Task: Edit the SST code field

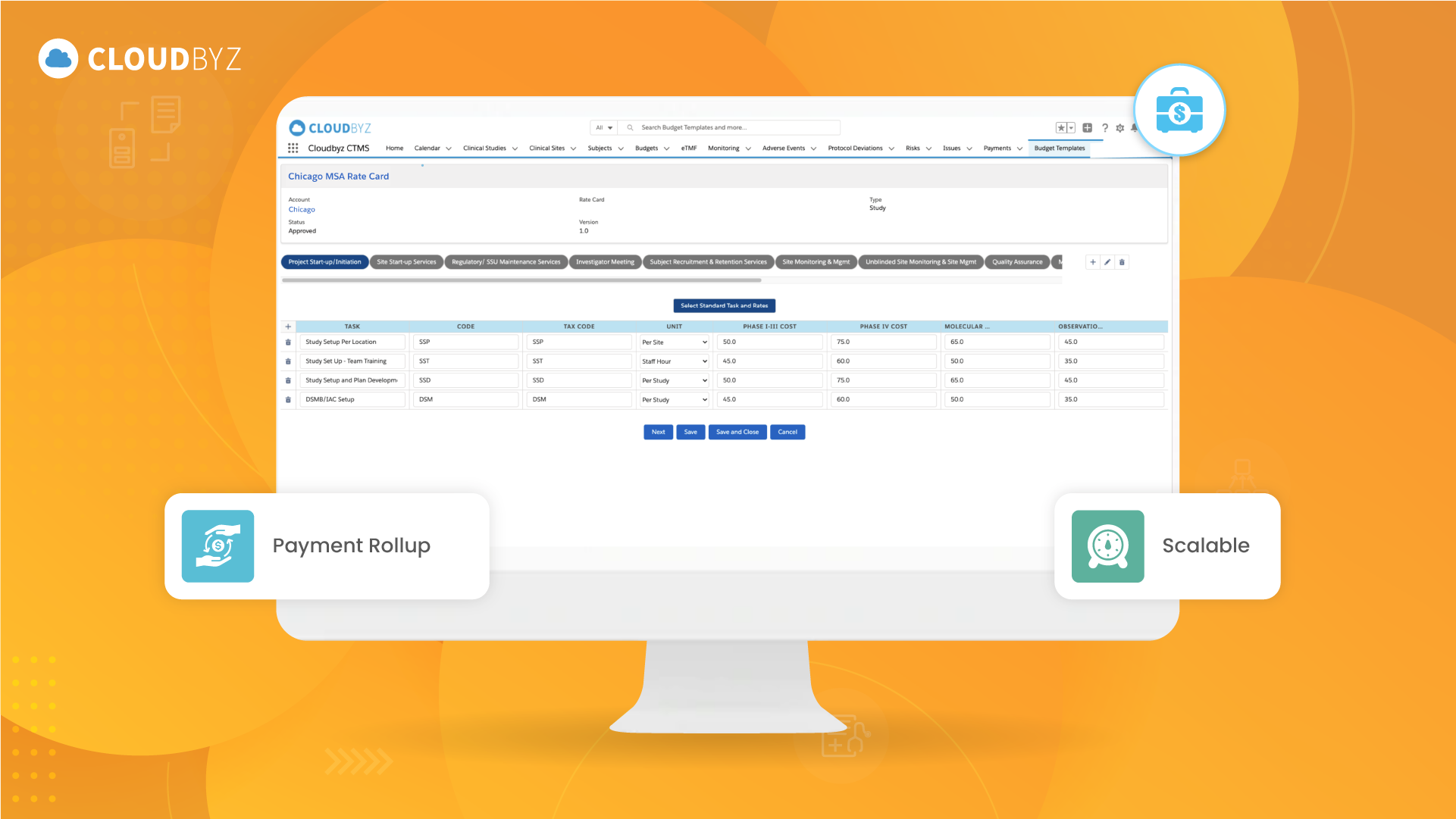Action: pyautogui.click(x=466, y=361)
